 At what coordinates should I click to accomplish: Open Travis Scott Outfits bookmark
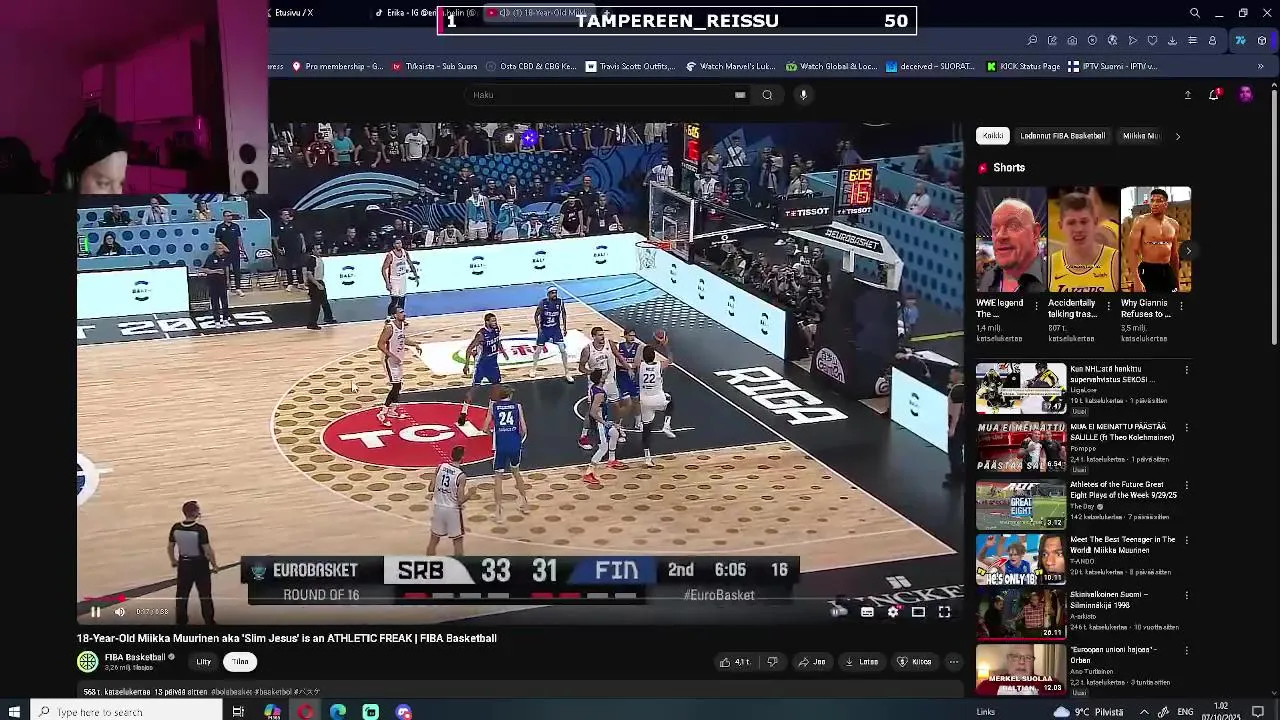click(x=631, y=67)
